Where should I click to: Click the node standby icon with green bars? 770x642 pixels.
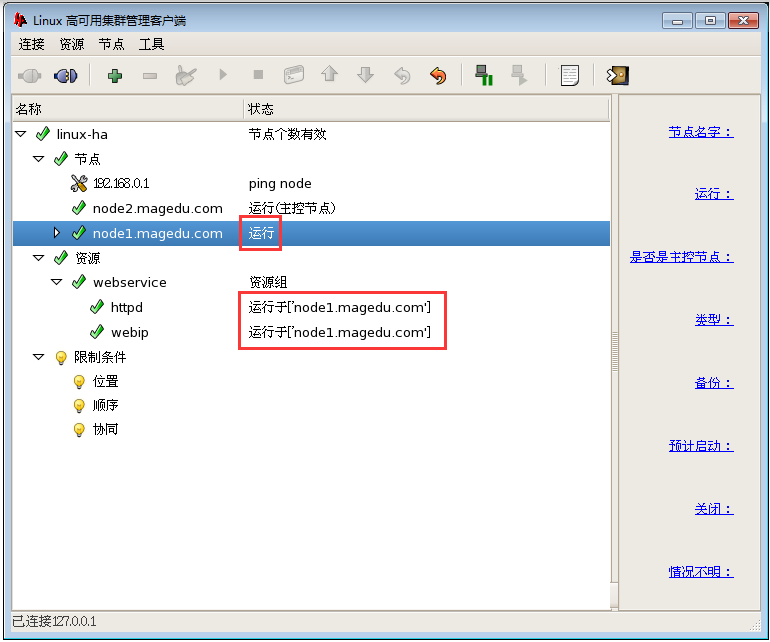coord(484,75)
